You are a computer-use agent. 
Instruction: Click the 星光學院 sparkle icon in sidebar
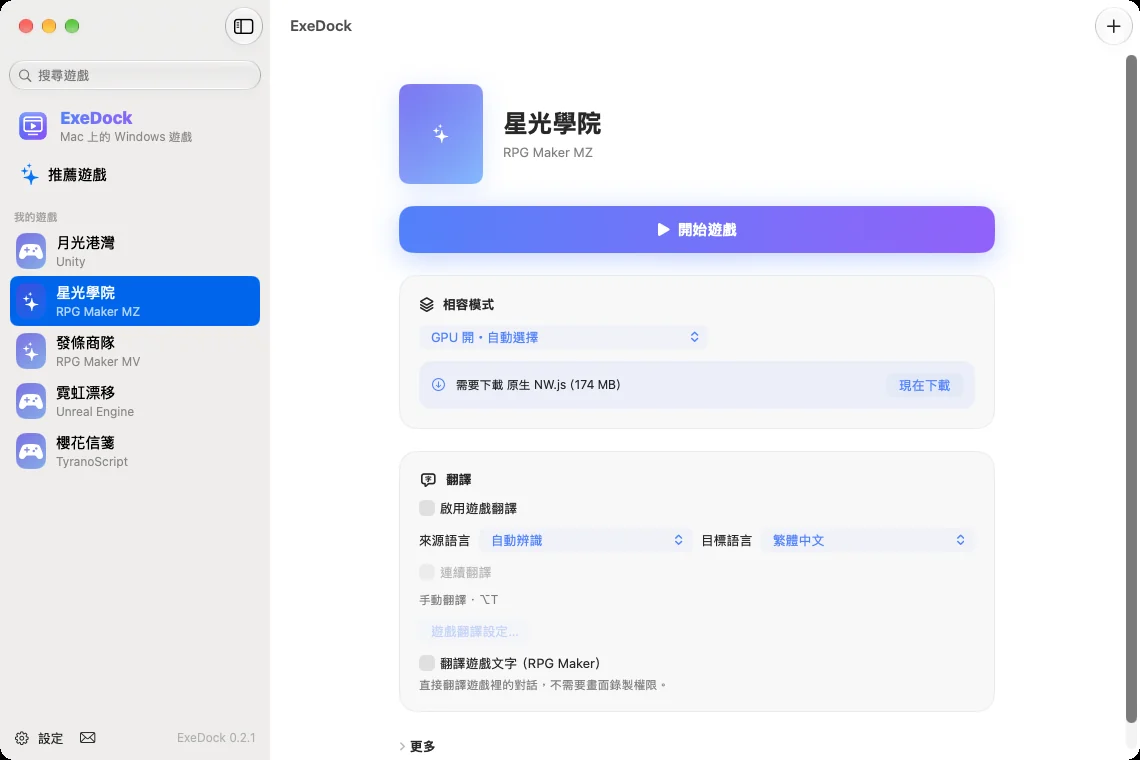coord(31,301)
